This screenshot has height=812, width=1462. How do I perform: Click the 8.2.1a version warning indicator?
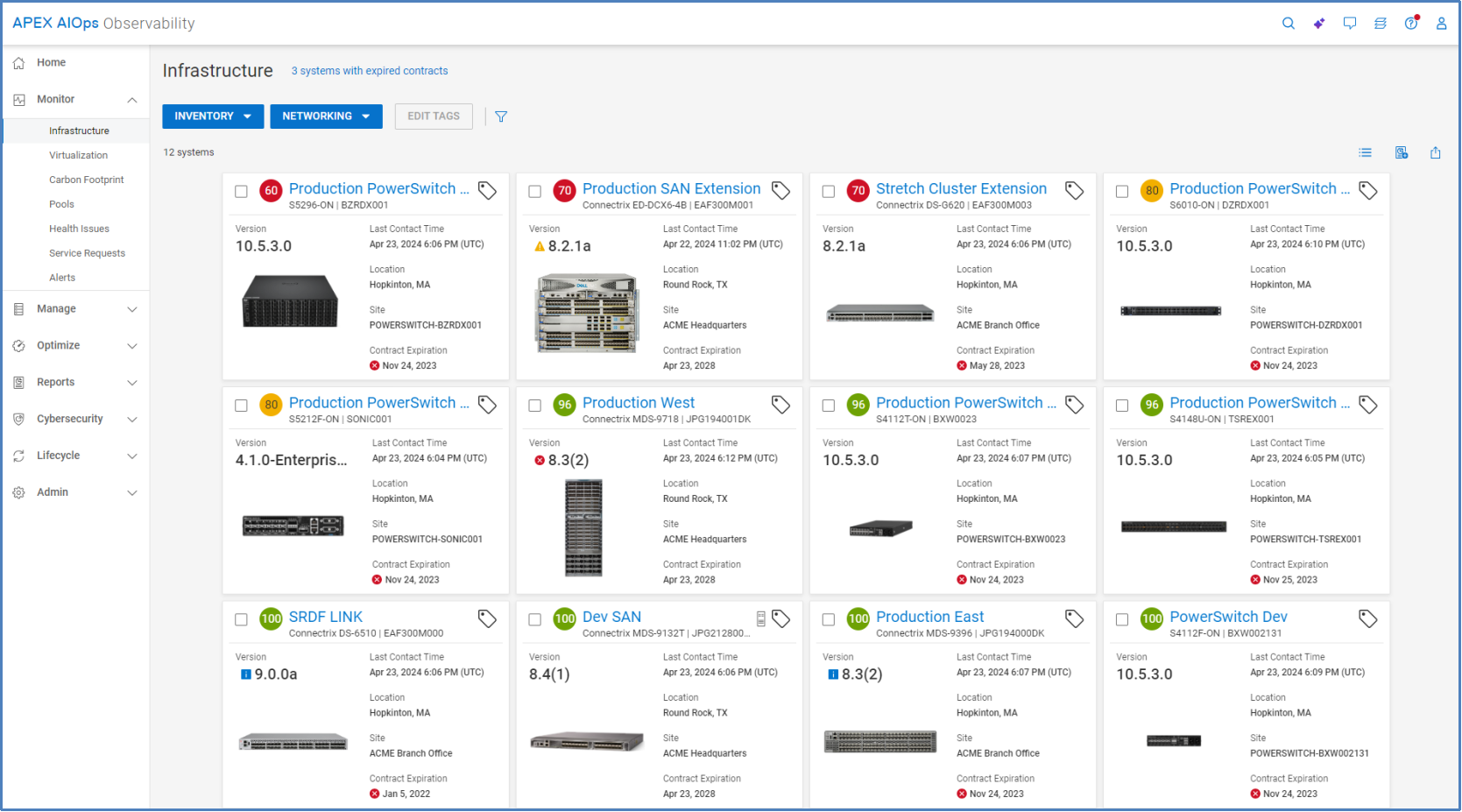tap(540, 246)
